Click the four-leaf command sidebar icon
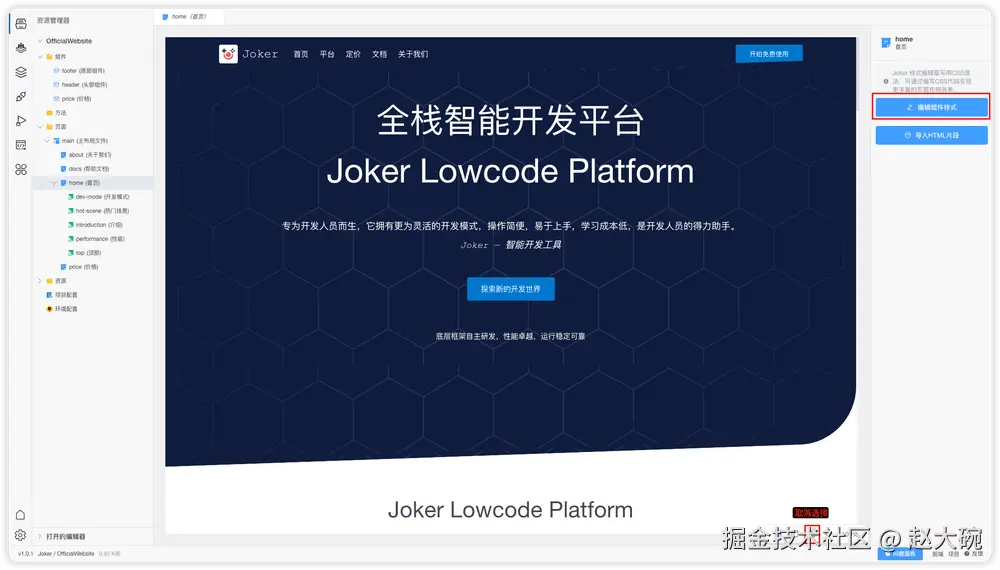Viewport: 1000px width, 570px height. tap(21, 169)
